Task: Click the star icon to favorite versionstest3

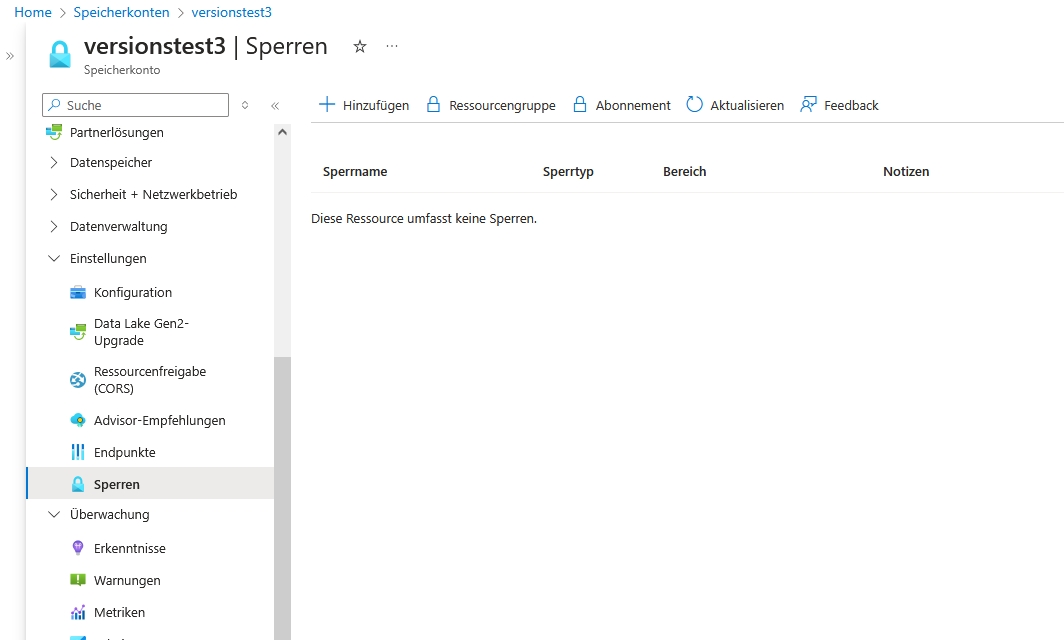Action: [x=360, y=47]
